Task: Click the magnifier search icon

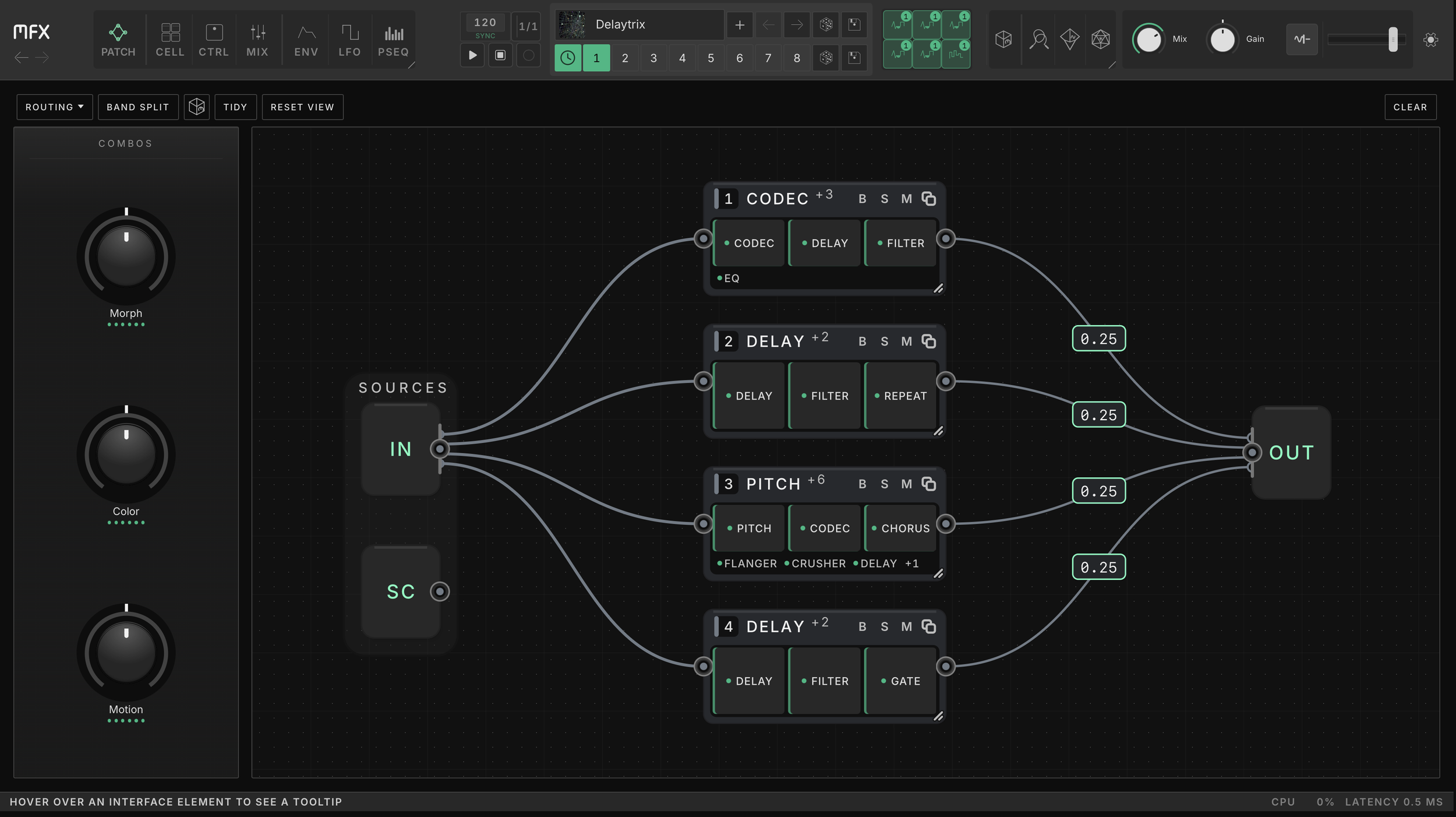Action: pos(1039,40)
